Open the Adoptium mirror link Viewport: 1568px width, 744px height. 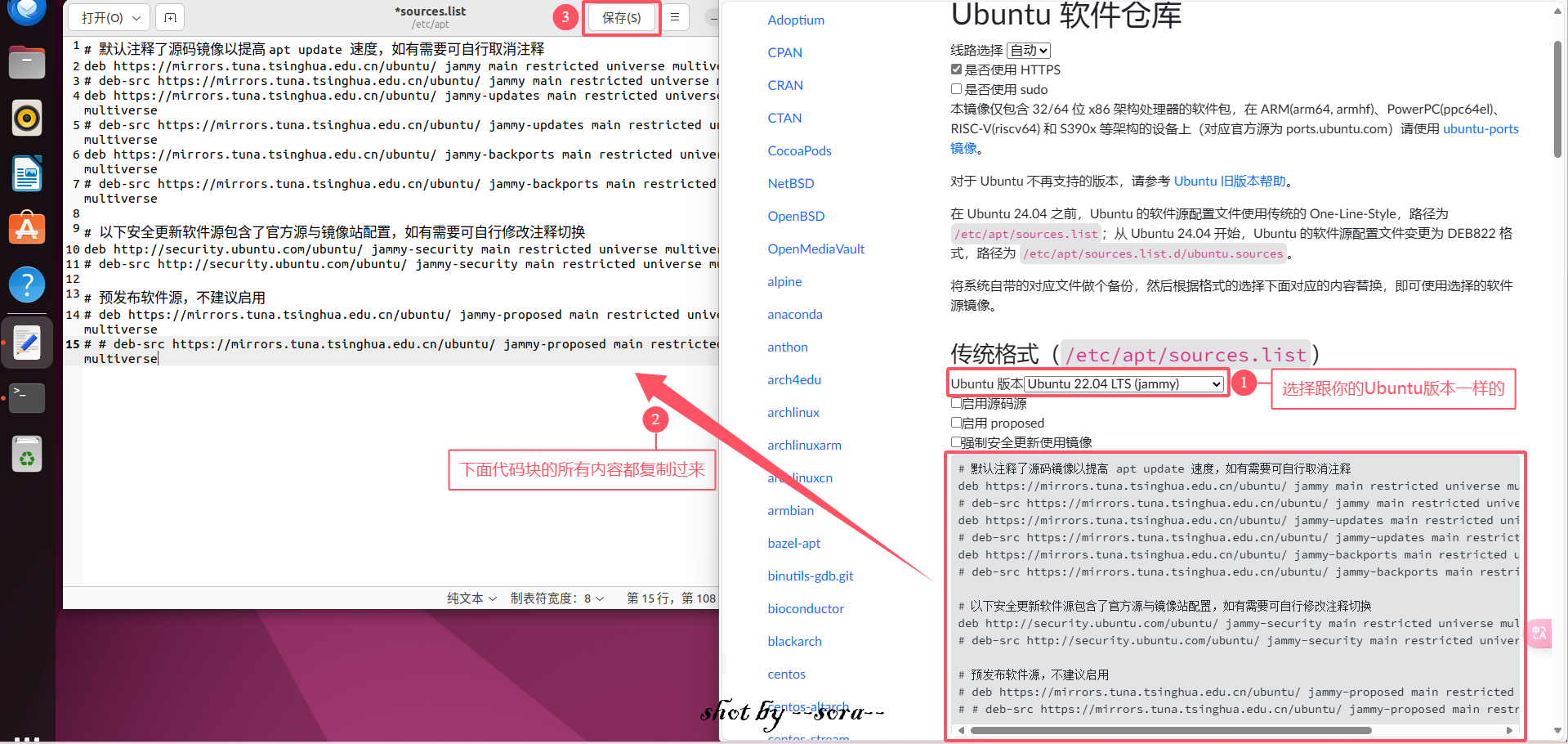tap(796, 20)
